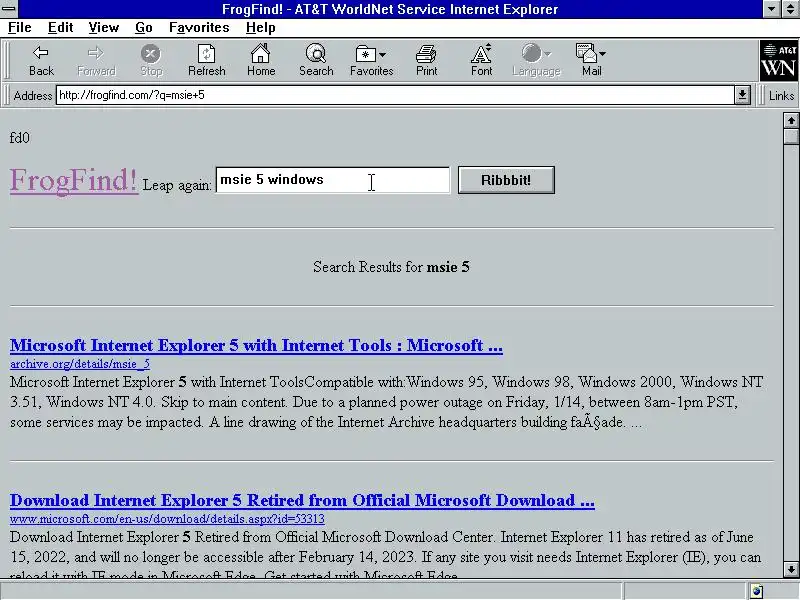The height and width of the screenshot is (600, 800).
Task: Go back with the Back toolbar button
Action: [41, 60]
